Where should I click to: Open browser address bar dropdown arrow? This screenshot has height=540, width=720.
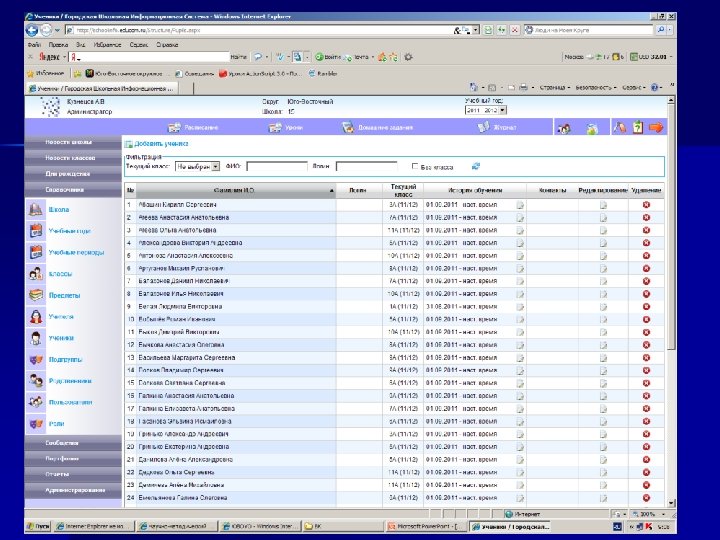[476, 30]
